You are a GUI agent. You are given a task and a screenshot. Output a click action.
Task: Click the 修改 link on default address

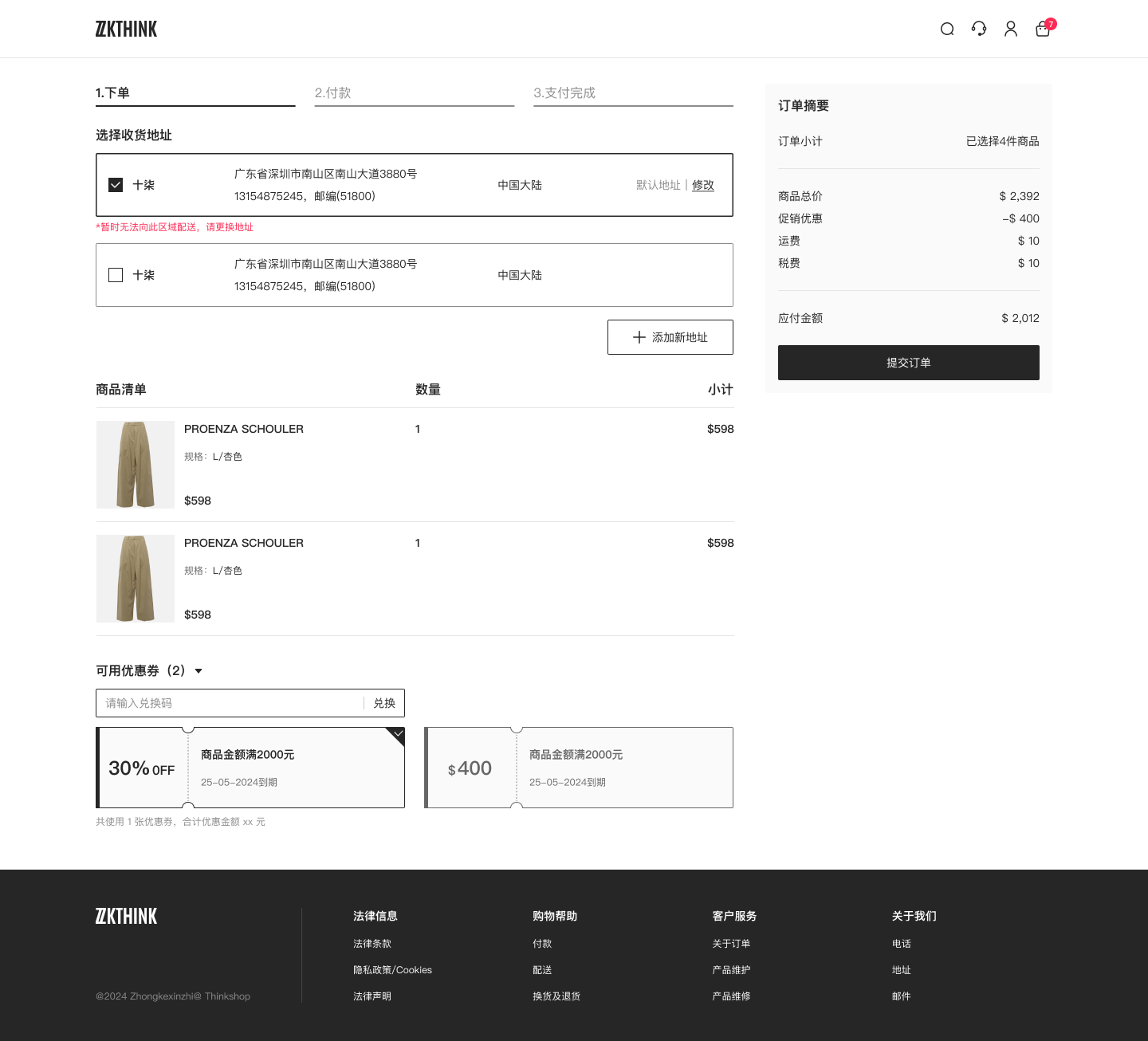click(x=702, y=185)
